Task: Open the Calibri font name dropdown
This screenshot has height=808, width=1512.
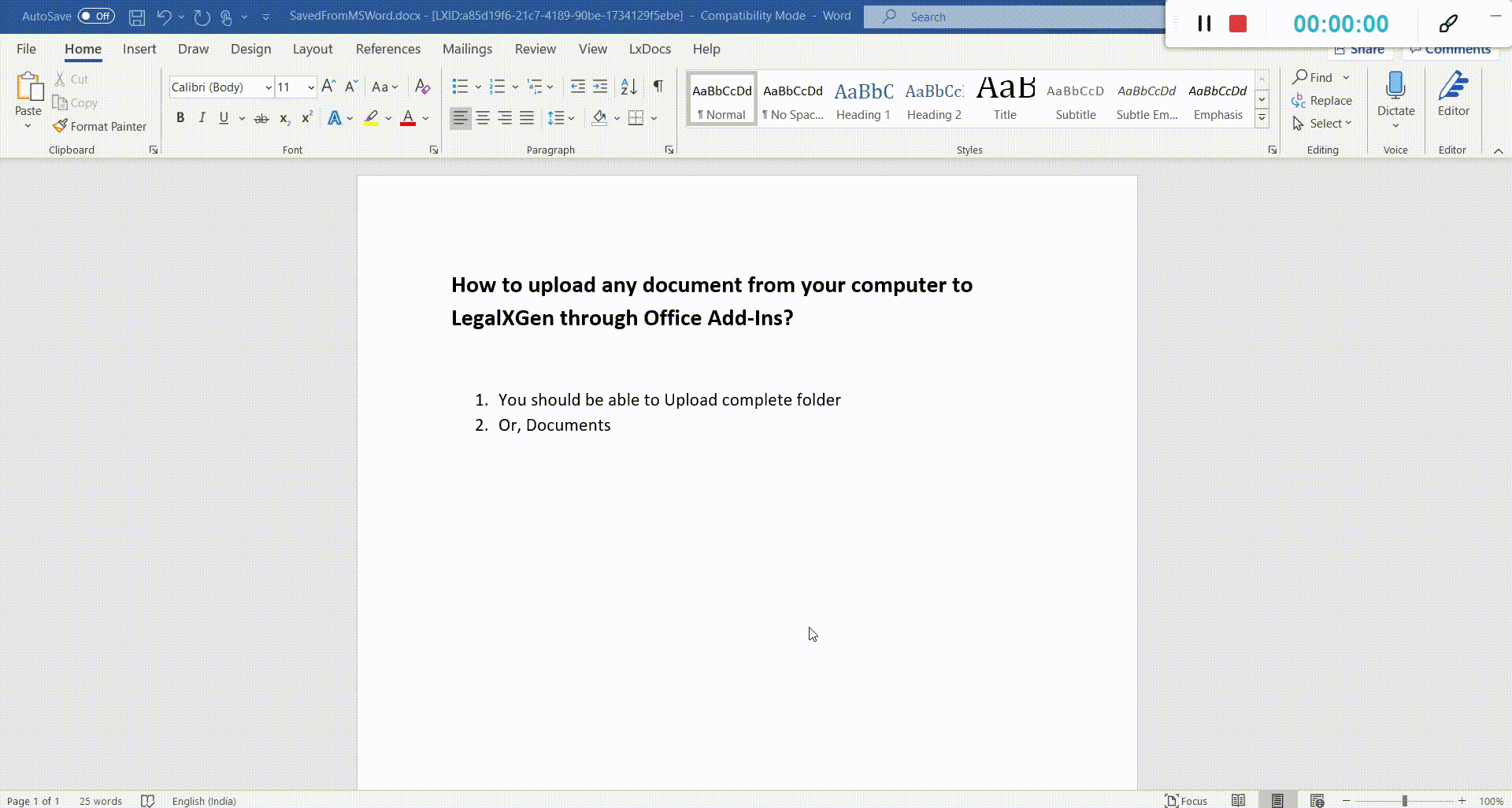Action: 269,87
